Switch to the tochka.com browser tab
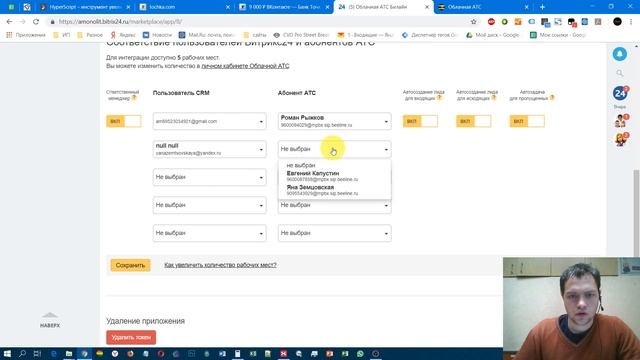Image resolution: width=640 pixels, height=360 pixels. coord(184,7)
